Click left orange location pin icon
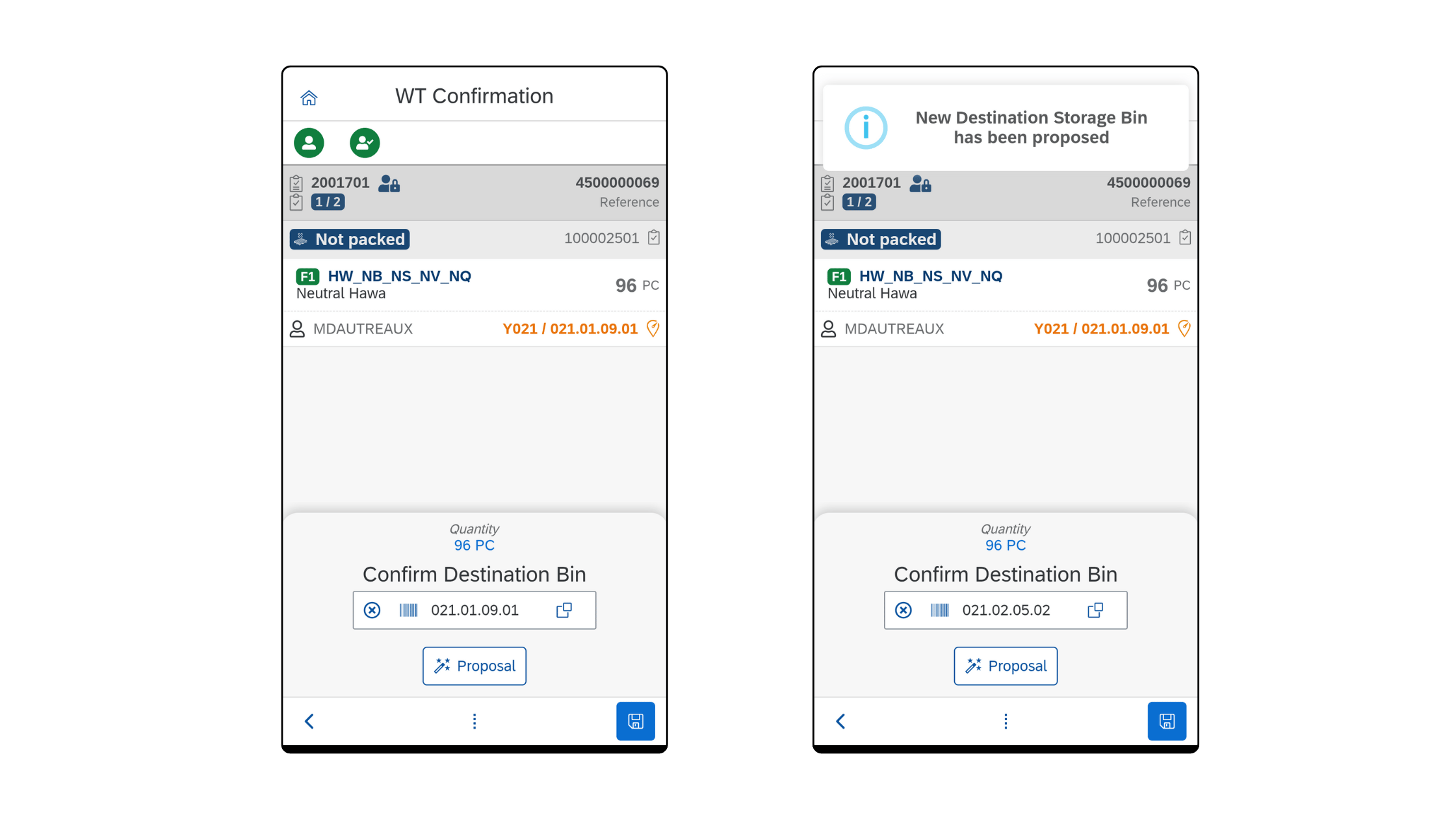Screen dimensions: 1456x819 (653, 329)
